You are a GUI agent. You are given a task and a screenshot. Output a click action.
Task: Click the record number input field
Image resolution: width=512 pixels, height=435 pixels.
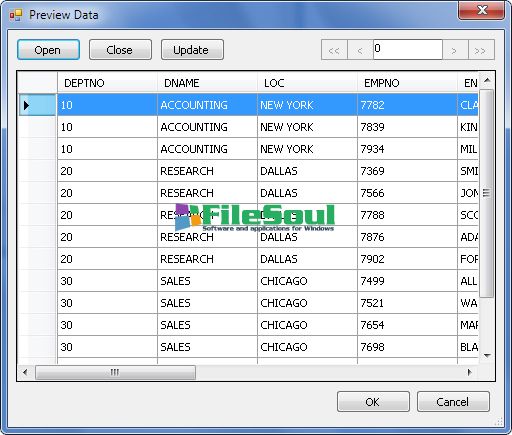point(408,49)
